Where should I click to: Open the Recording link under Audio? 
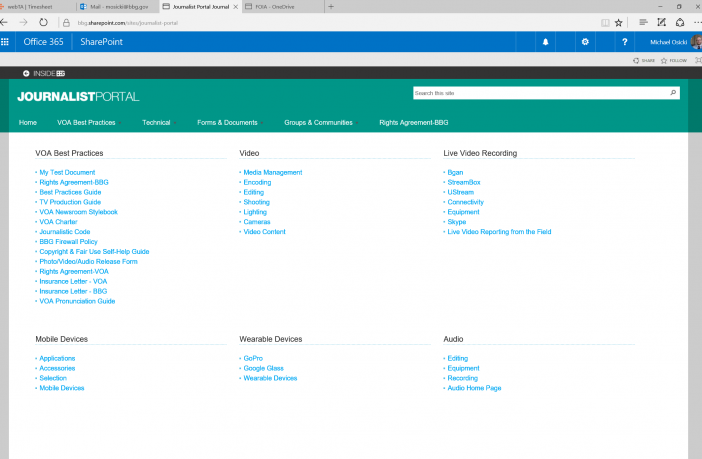[x=462, y=378]
